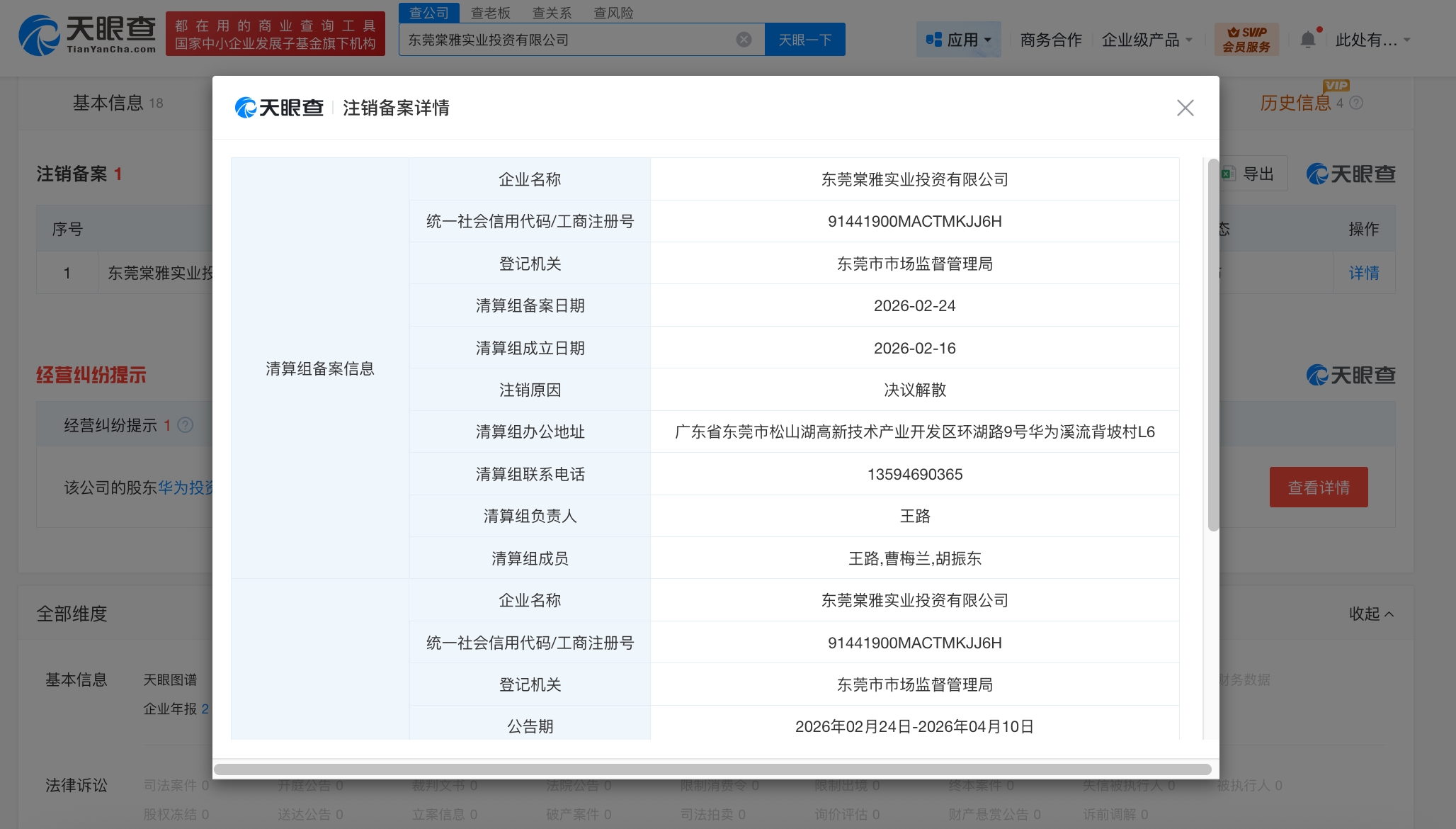Select the 查关系 search tab
The image size is (1456, 829).
(x=552, y=13)
